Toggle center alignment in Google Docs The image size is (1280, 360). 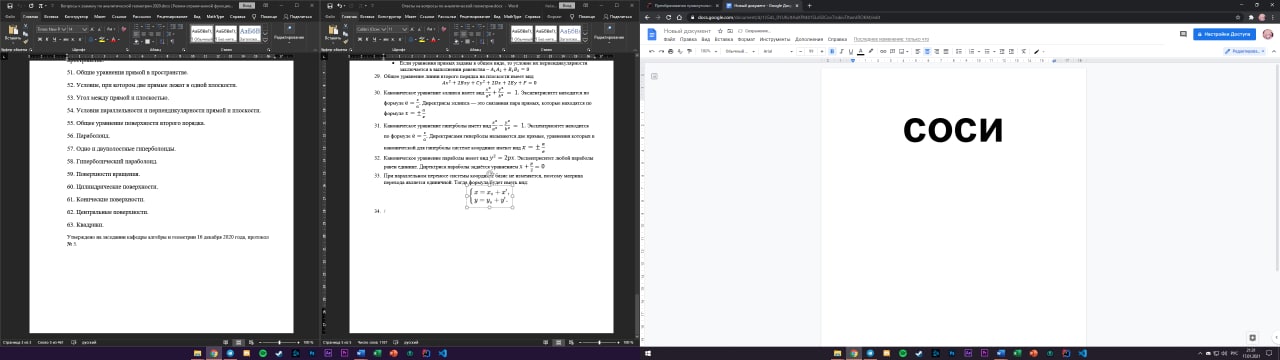[927, 51]
